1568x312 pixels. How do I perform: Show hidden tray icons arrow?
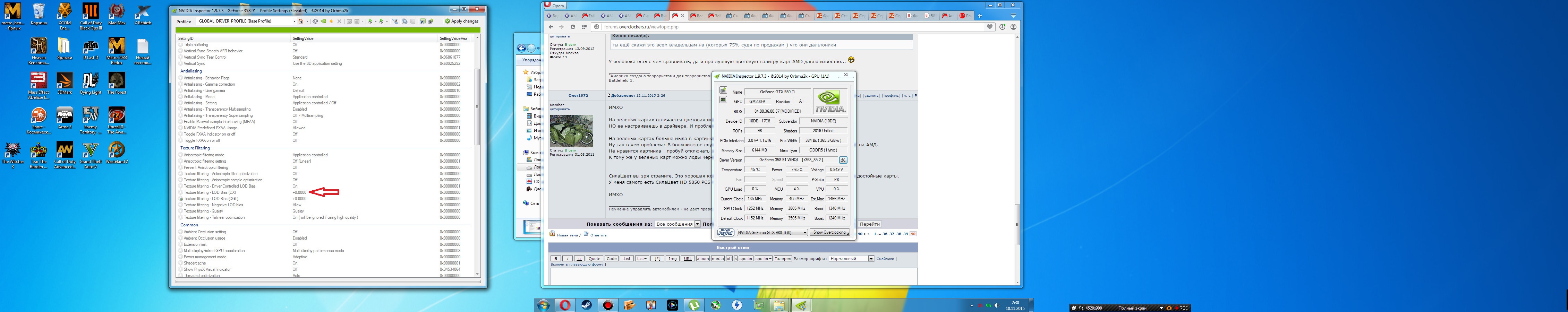point(972,305)
